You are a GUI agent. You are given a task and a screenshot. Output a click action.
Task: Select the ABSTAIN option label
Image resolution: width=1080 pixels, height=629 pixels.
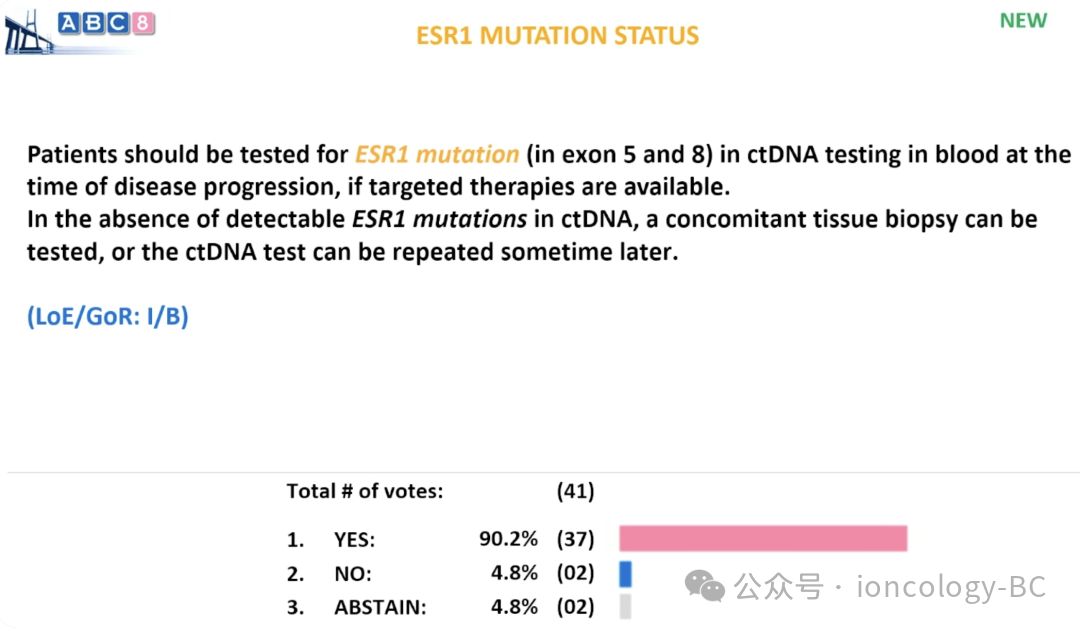coord(380,607)
